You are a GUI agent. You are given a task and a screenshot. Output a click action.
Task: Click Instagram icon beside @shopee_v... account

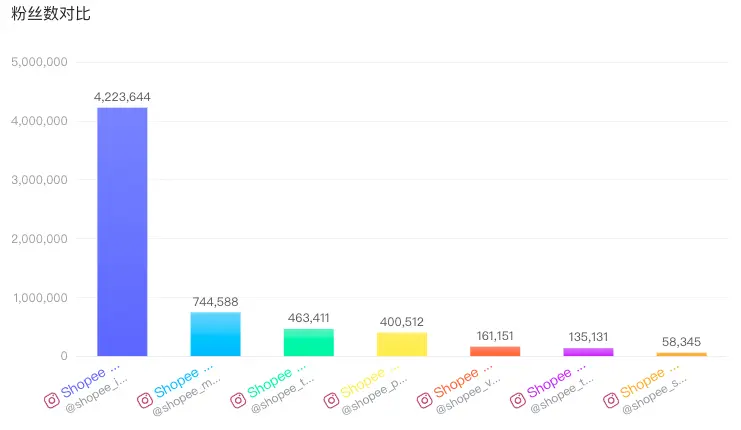pos(424,401)
